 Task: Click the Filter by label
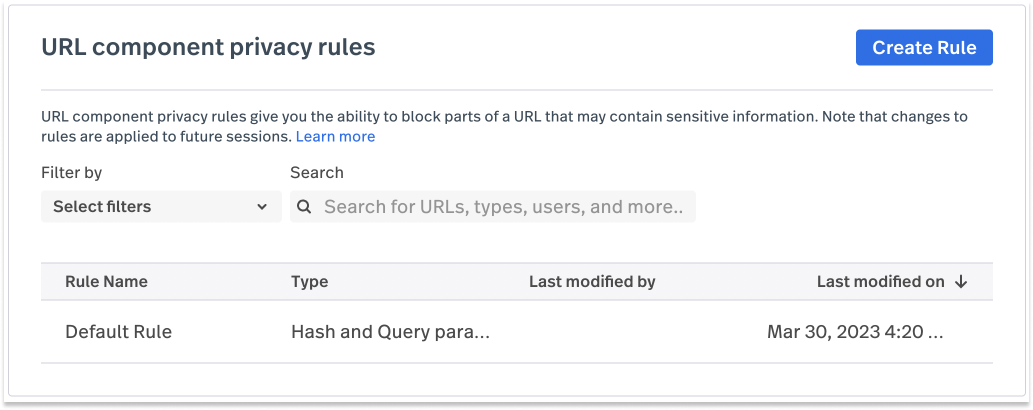tap(72, 173)
